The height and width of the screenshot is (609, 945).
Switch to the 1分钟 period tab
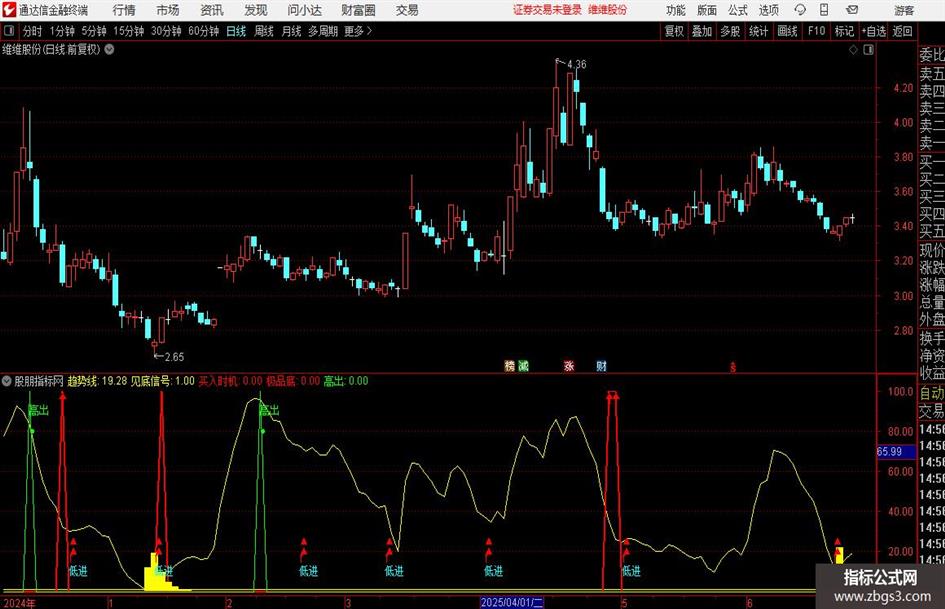coord(62,31)
